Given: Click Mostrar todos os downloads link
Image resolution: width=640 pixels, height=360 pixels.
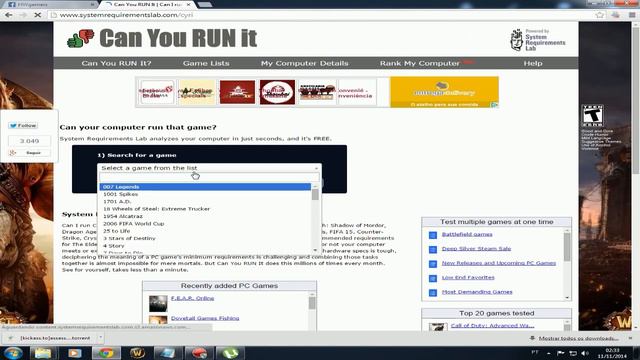Looking at the screenshot, I should 579,338.
